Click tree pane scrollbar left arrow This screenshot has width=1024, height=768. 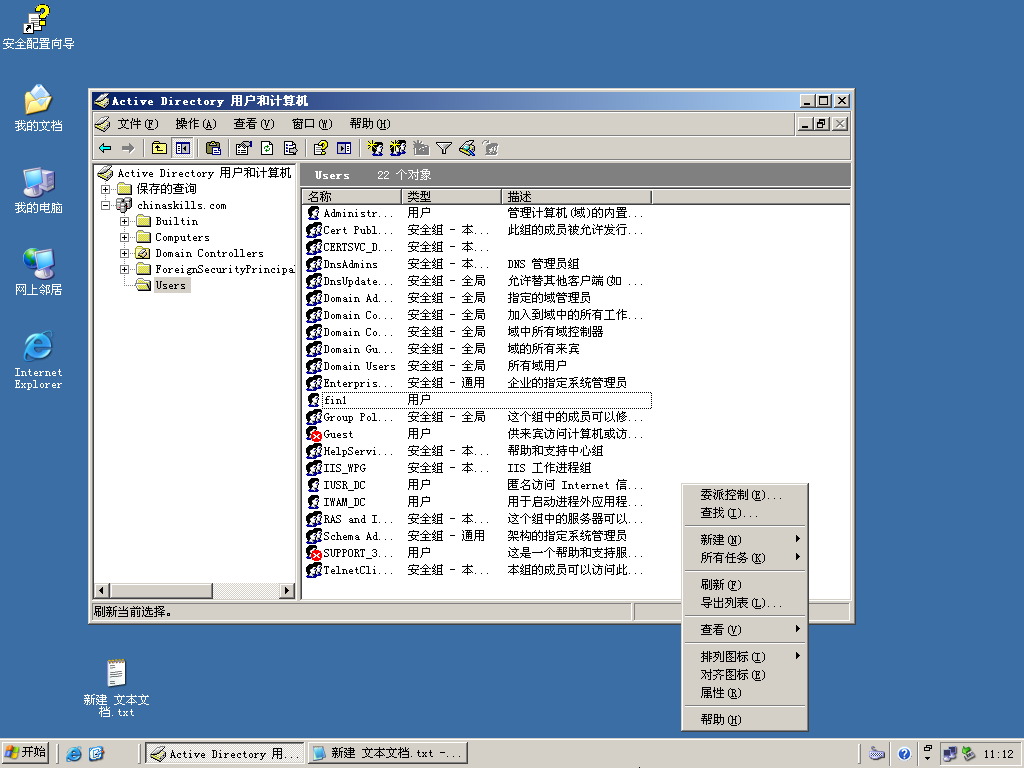click(101, 590)
